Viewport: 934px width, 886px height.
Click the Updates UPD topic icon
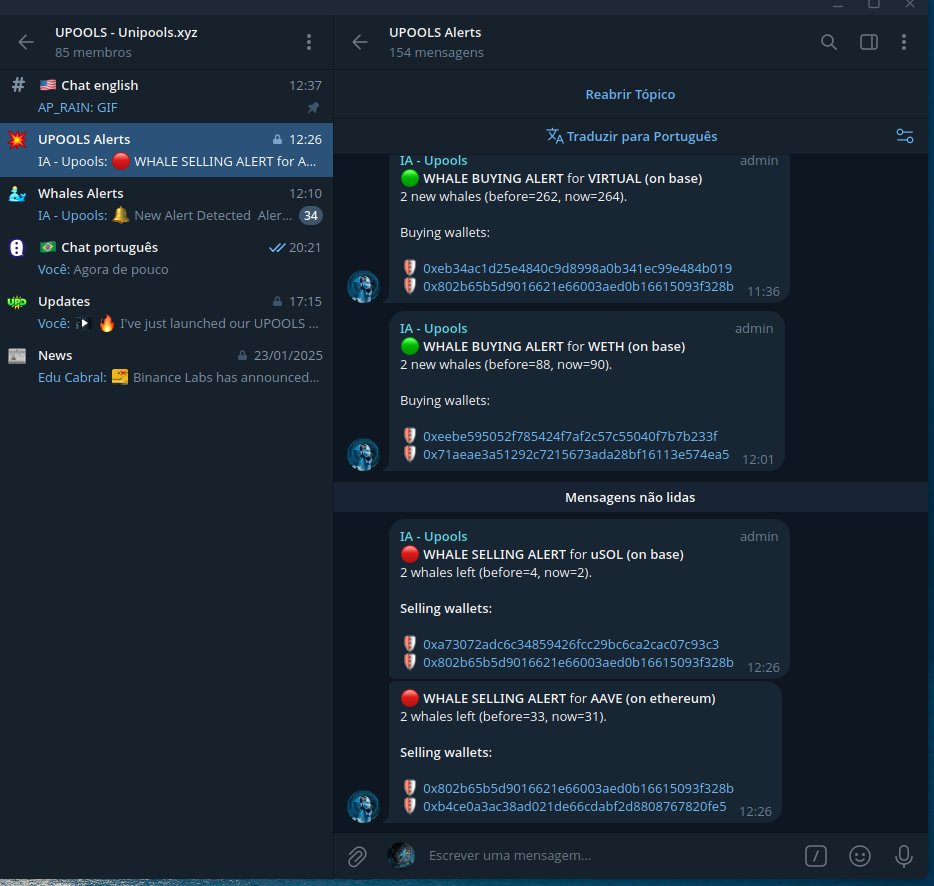pos(17,301)
